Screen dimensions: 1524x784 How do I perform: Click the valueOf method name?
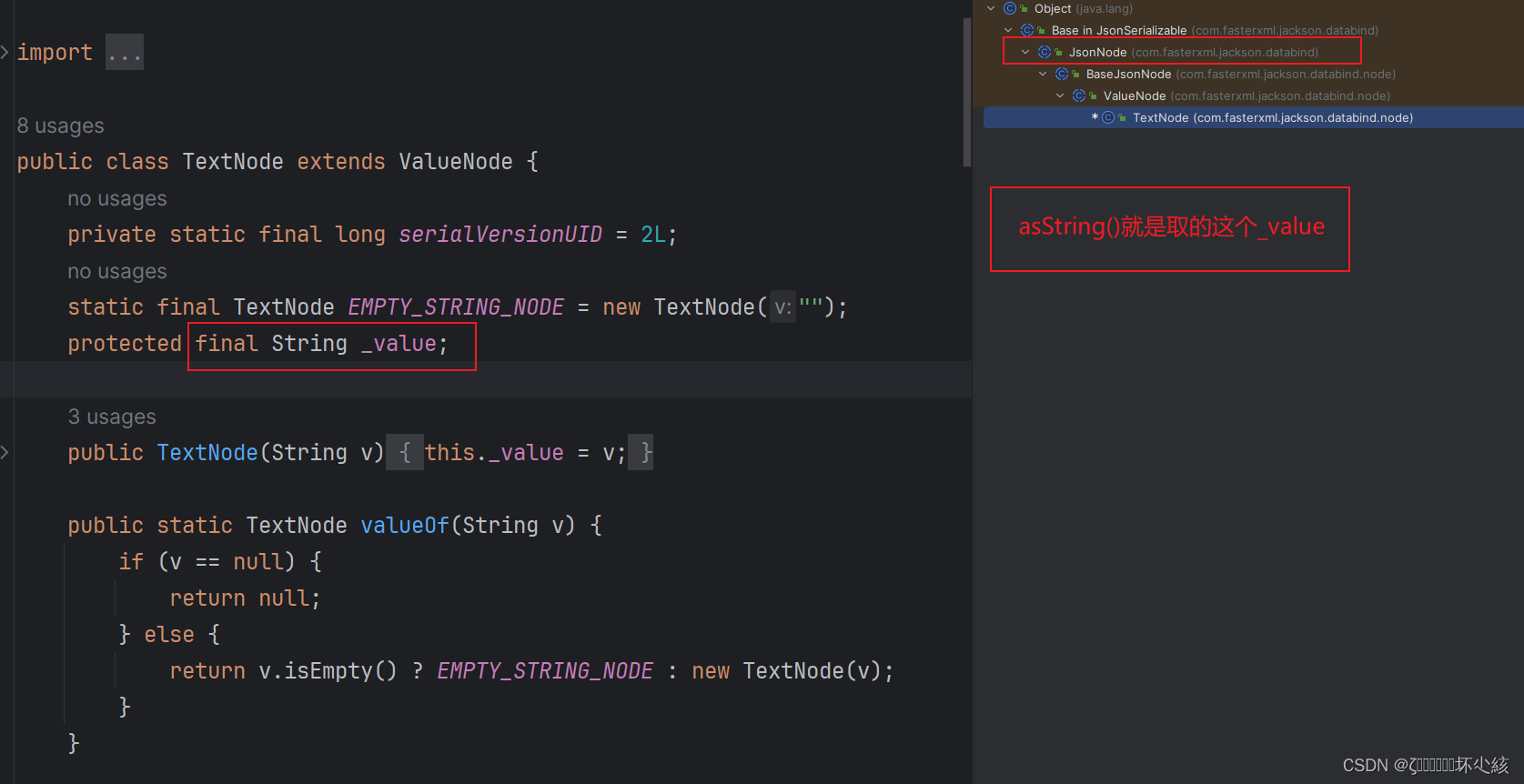[x=405, y=526]
